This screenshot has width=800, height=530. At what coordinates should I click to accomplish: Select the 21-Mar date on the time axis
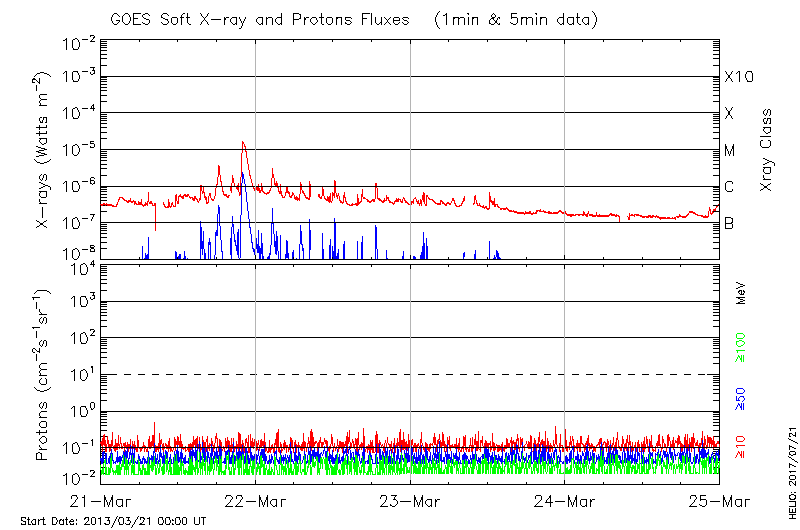click(102, 500)
